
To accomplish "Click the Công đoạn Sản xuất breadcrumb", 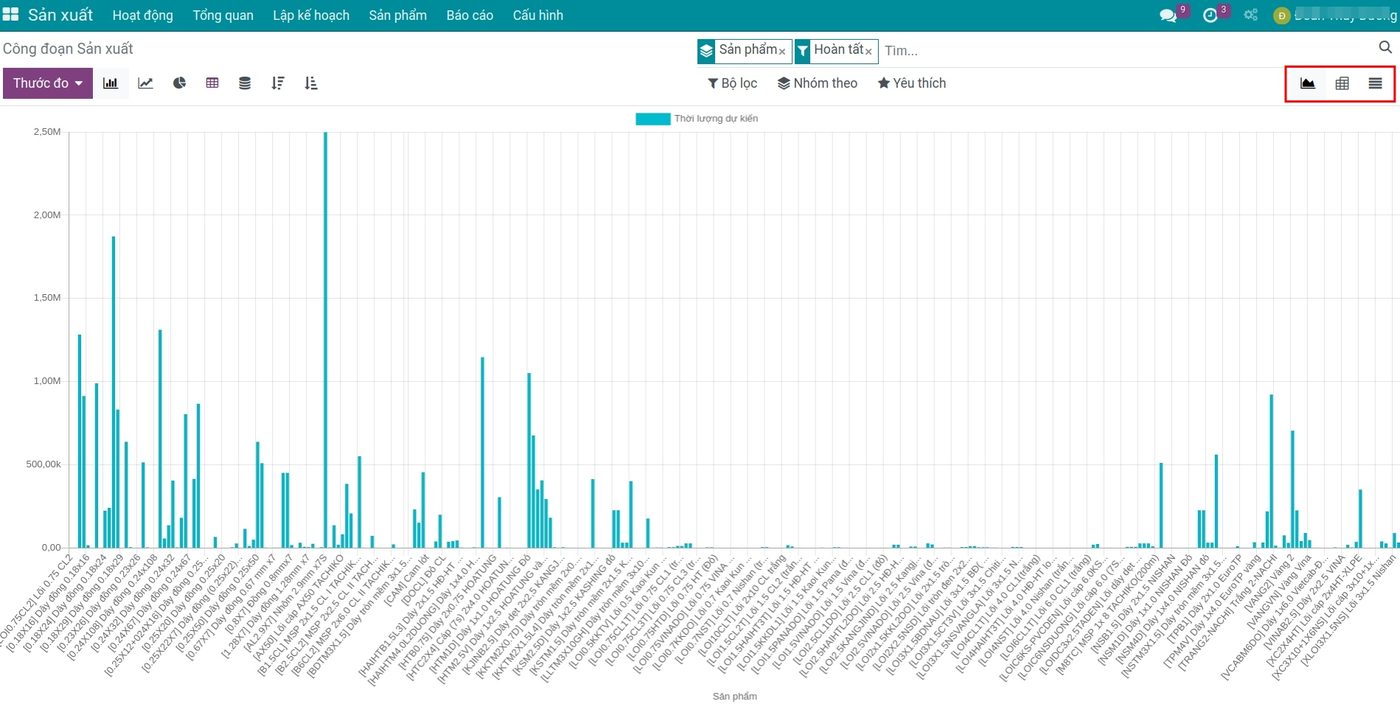I will coord(68,49).
